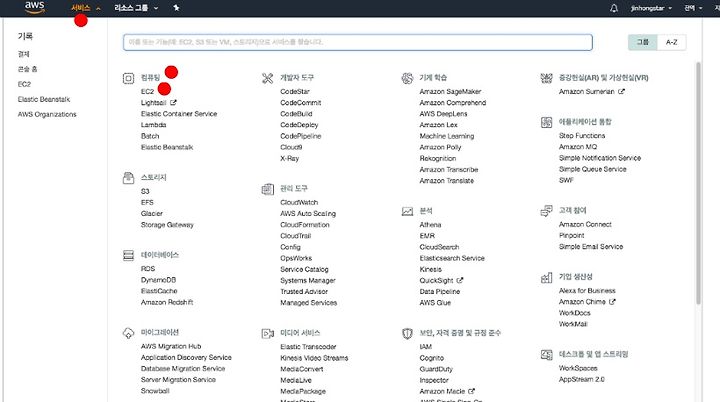The width and height of the screenshot is (720, 402).
Task: Click external link icon beside Amazon Sumerian
Action: point(621,91)
